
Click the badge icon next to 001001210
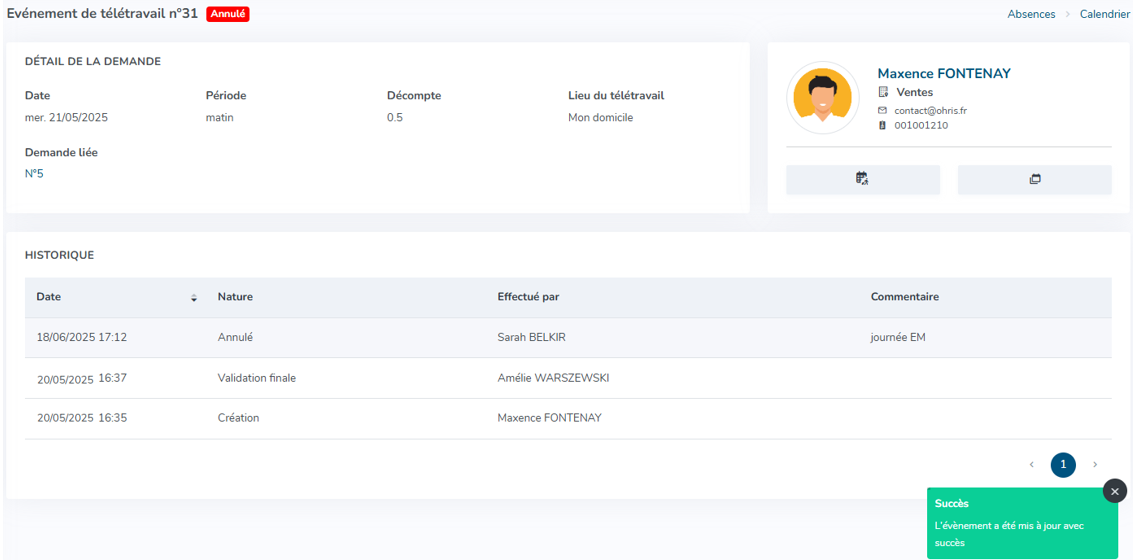882,126
